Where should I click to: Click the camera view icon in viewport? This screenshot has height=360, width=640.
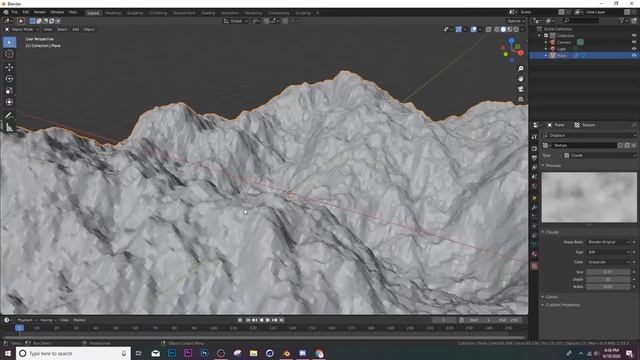click(x=520, y=89)
